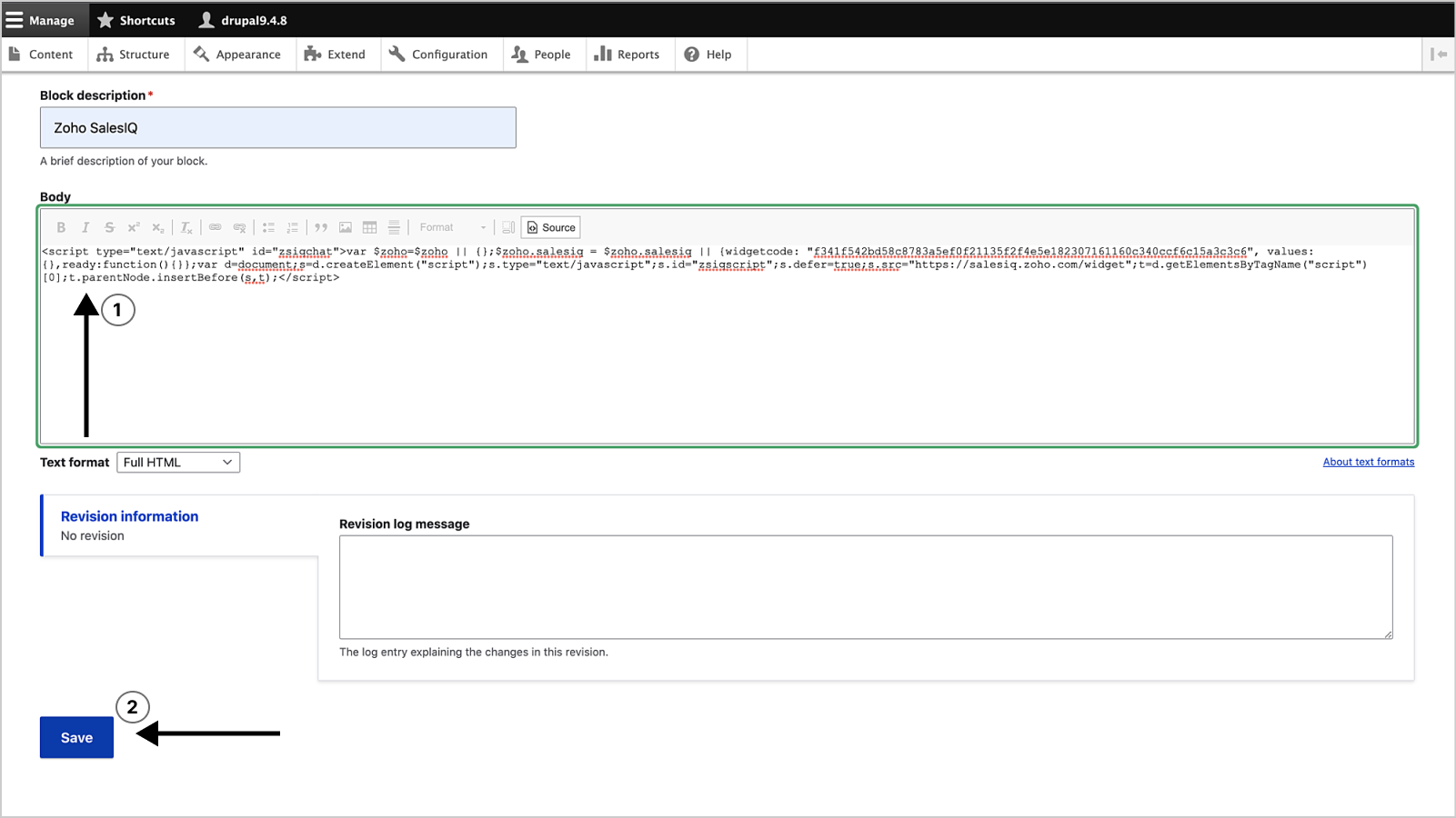Insert a link with the Link icon

click(216, 227)
